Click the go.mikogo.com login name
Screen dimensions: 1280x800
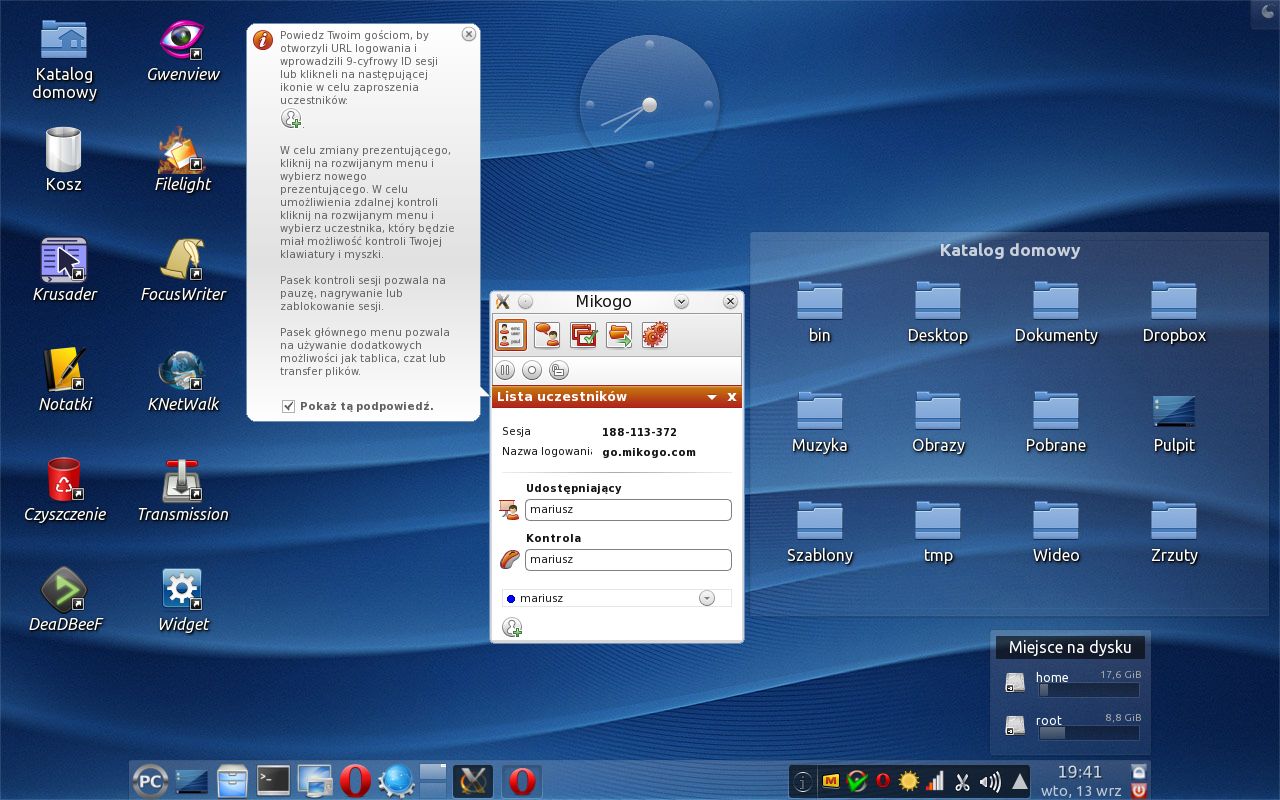[649, 452]
